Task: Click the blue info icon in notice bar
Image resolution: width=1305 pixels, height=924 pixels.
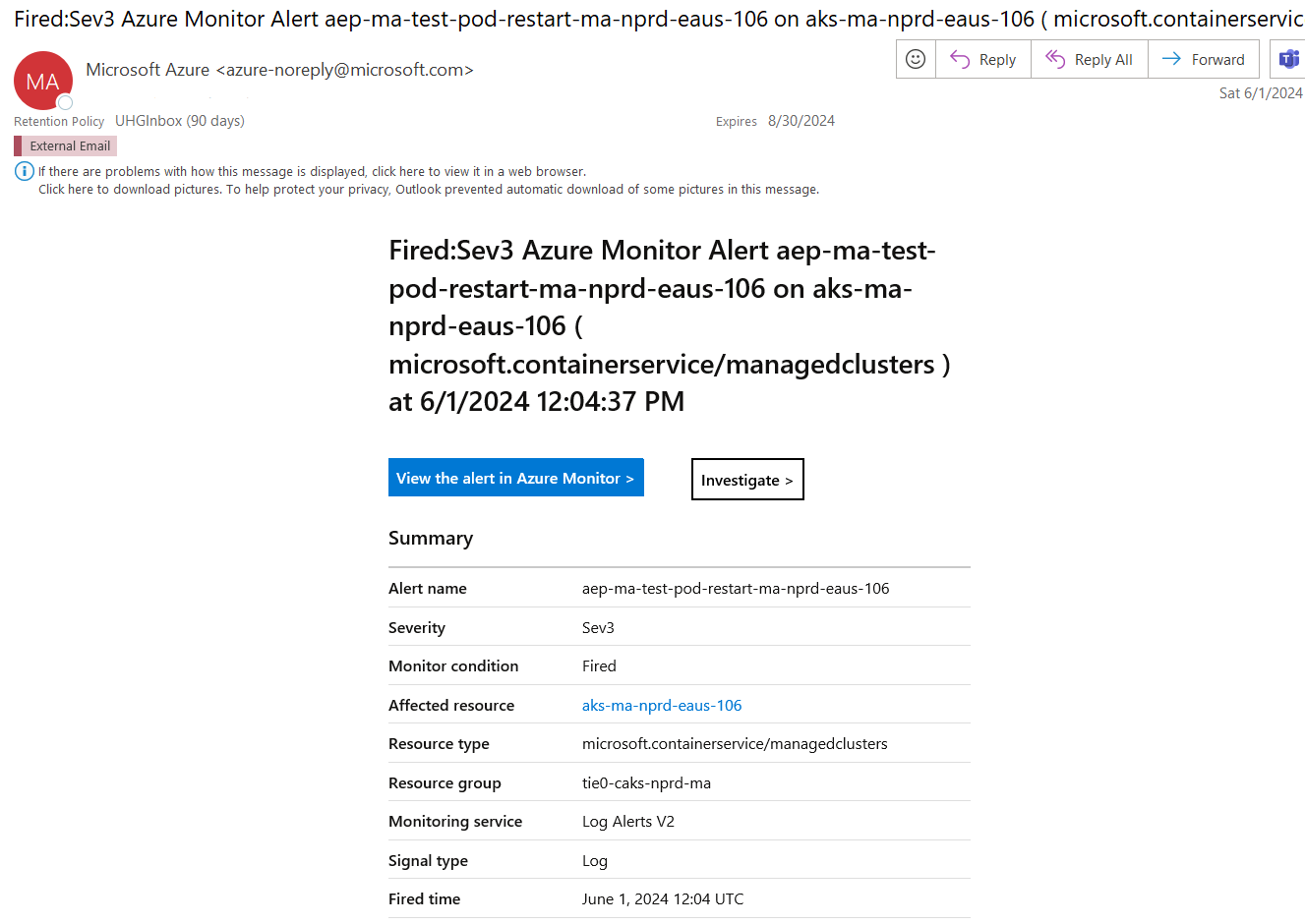Action: [x=25, y=171]
